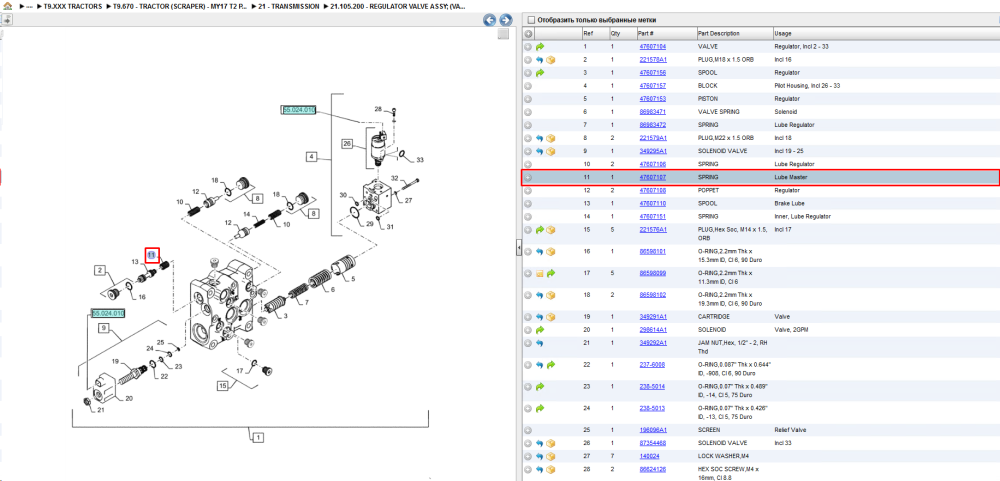Click highlighted callout 11 in diagram
Screen dimensions: 1000x481
point(152,255)
